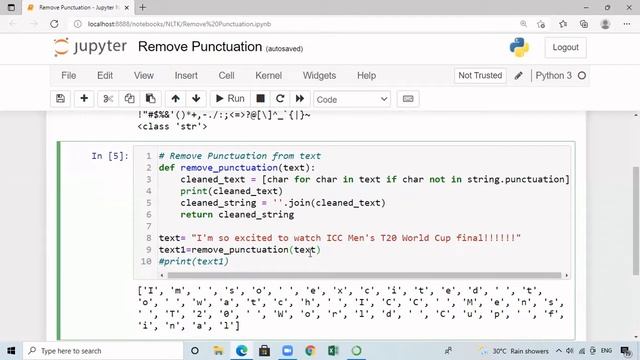Click the page vertical scrollbar
Screen dimensions: 640x360
coord(636,220)
